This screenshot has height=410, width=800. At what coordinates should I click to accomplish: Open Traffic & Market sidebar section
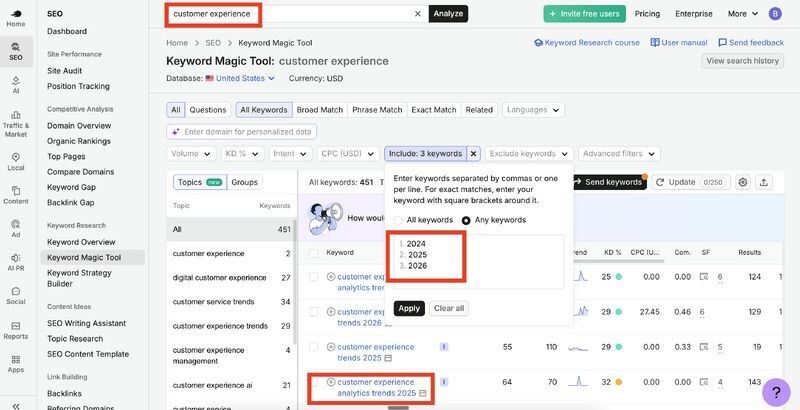coord(16,123)
